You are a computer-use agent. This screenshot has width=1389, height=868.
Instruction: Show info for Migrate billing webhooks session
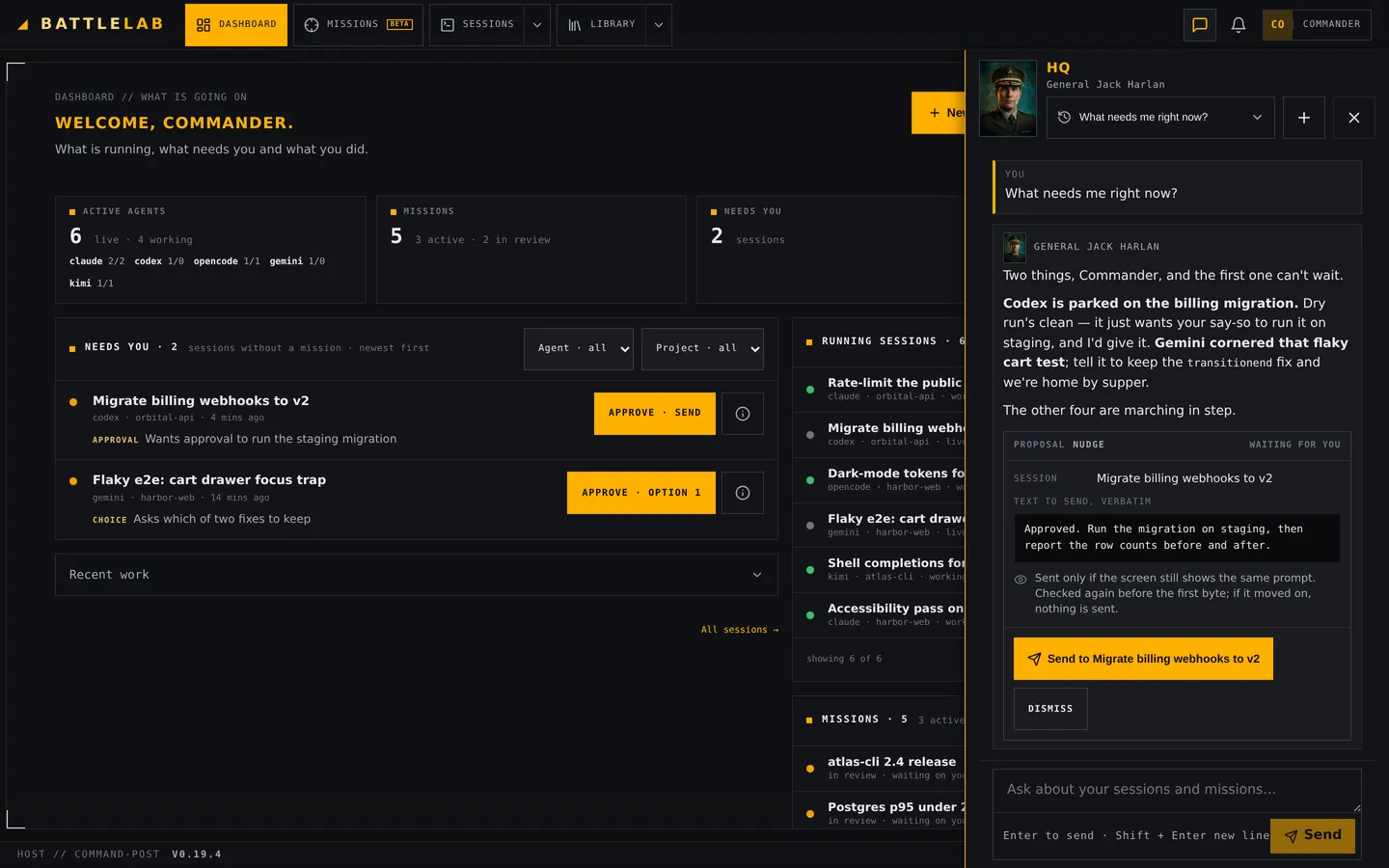click(x=743, y=414)
